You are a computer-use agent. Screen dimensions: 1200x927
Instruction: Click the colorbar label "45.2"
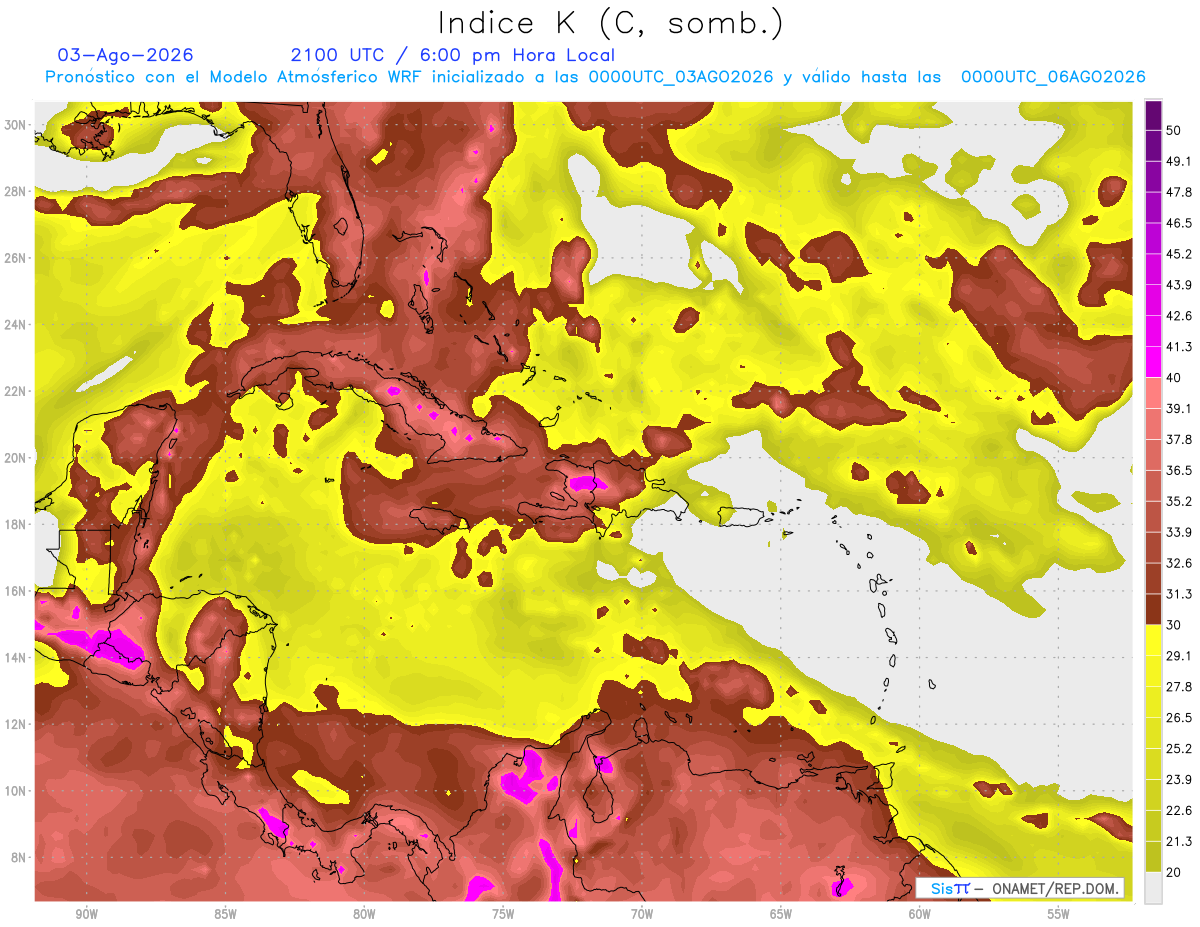point(1178,254)
